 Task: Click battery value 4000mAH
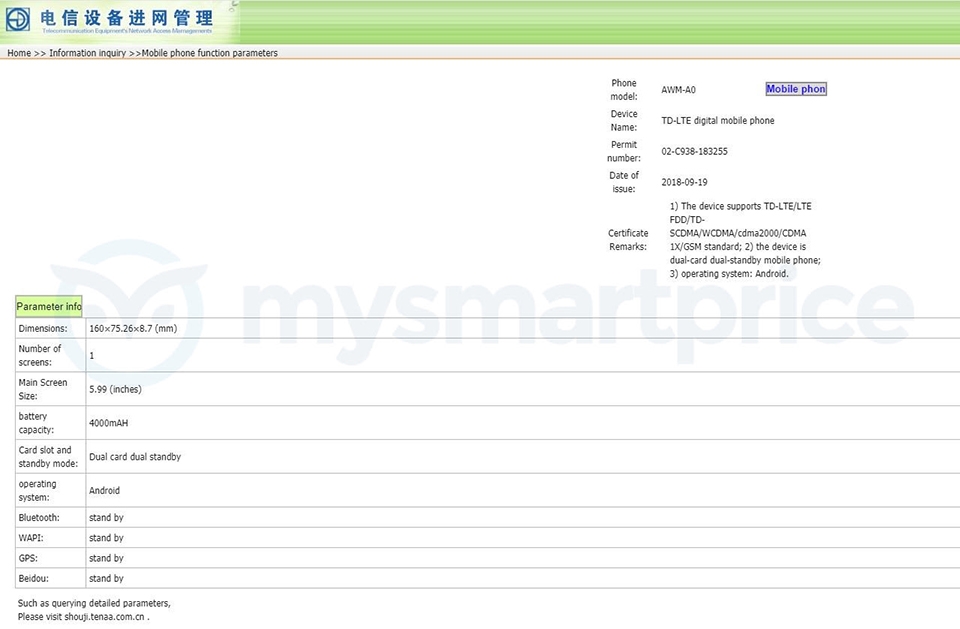108,423
